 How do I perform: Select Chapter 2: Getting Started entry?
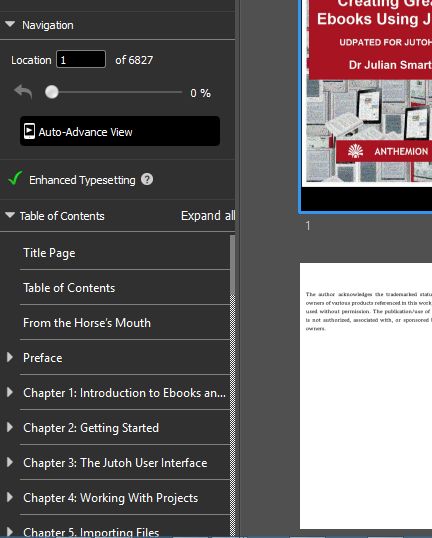(91, 428)
